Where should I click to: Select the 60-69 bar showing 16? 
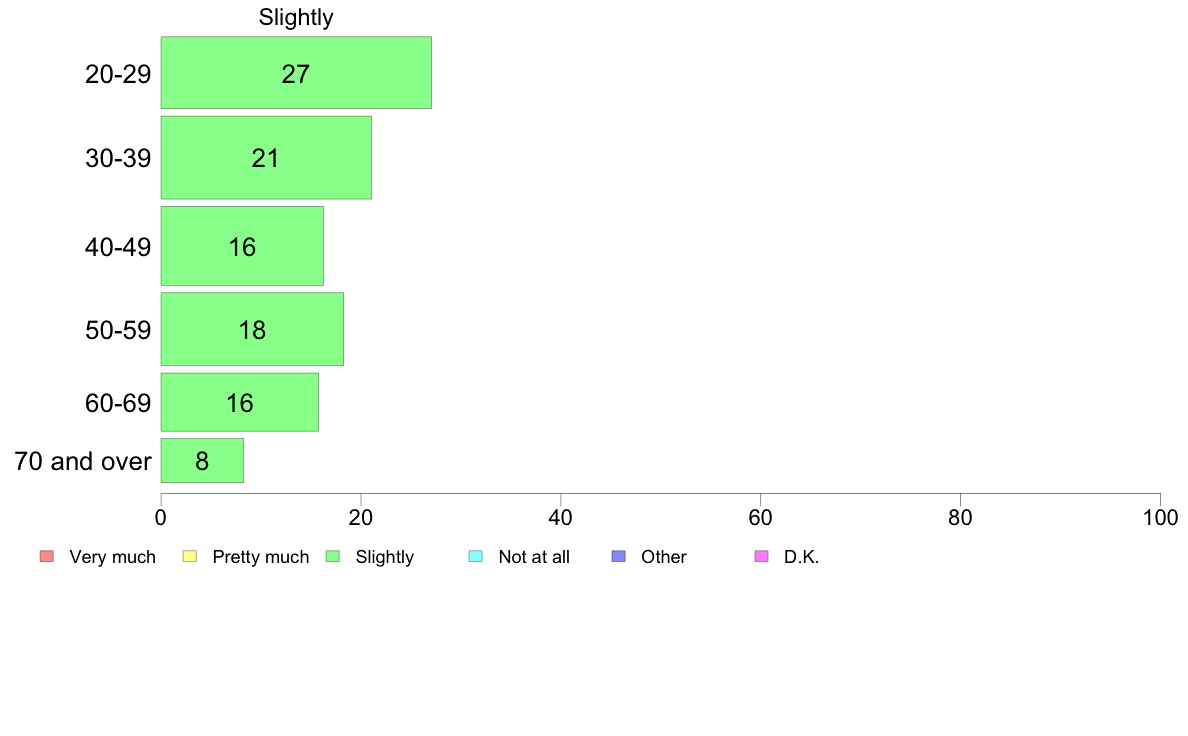point(239,402)
